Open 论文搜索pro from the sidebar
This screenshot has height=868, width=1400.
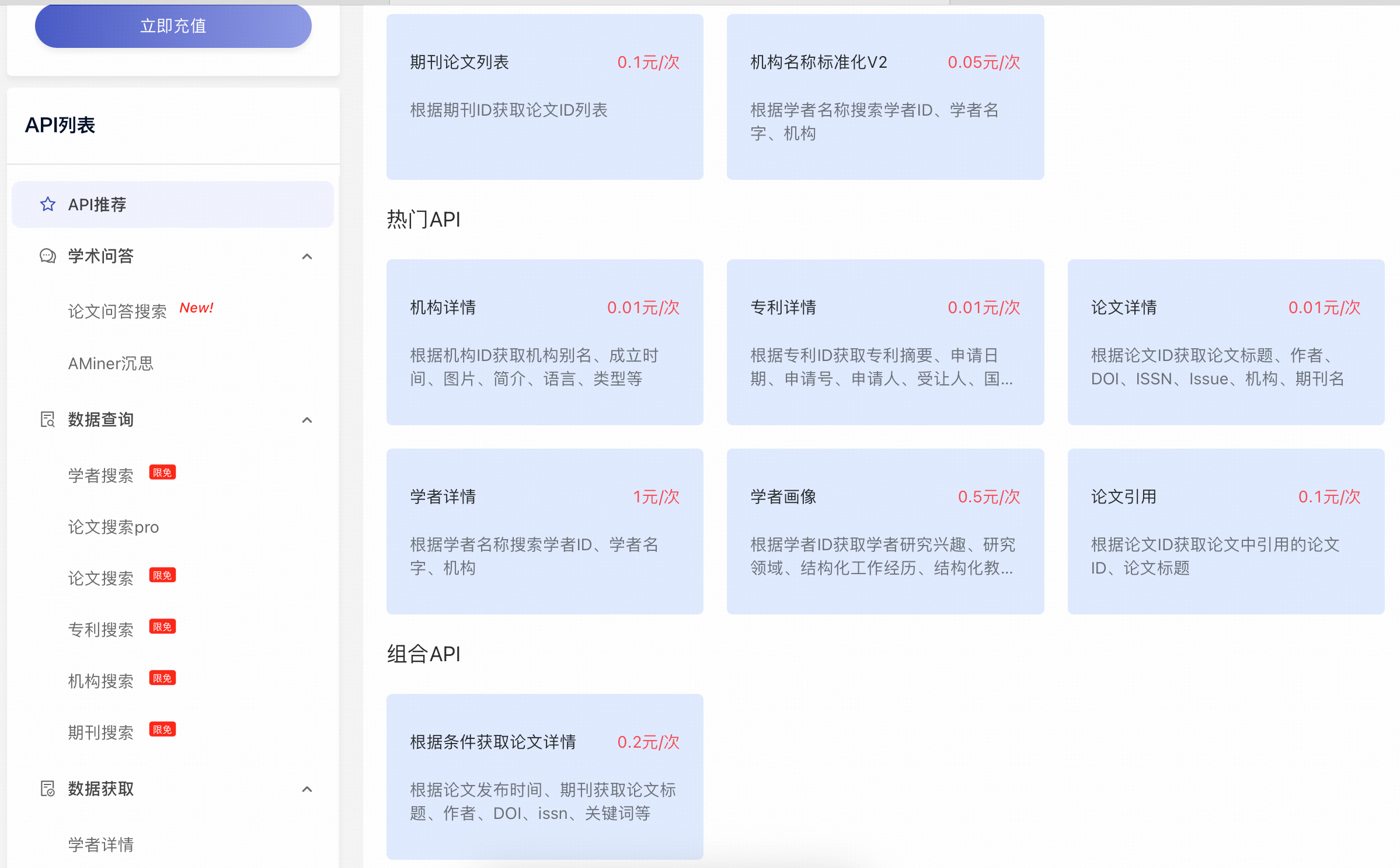click(x=113, y=527)
